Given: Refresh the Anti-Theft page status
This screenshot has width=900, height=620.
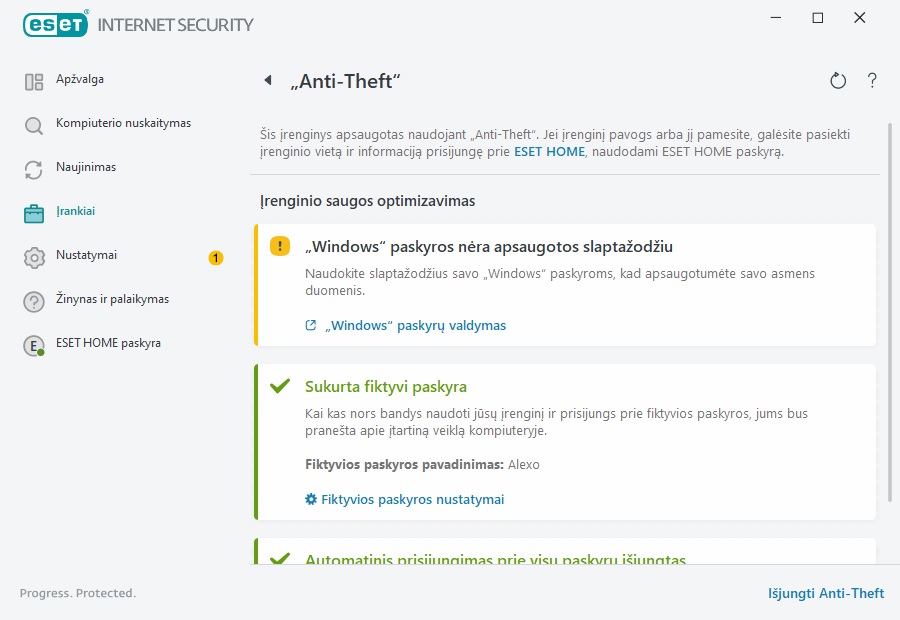Looking at the screenshot, I should point(838,81).
